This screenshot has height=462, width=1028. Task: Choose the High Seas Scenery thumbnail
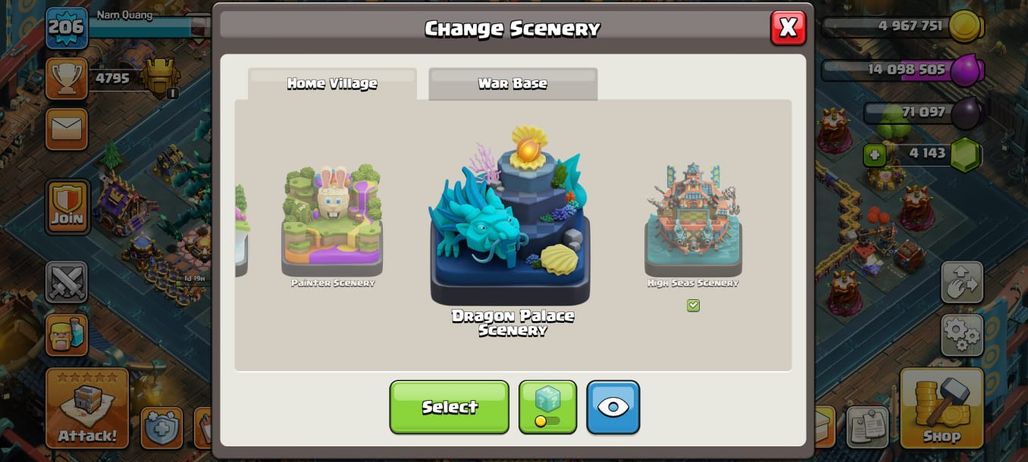(693, 219)
